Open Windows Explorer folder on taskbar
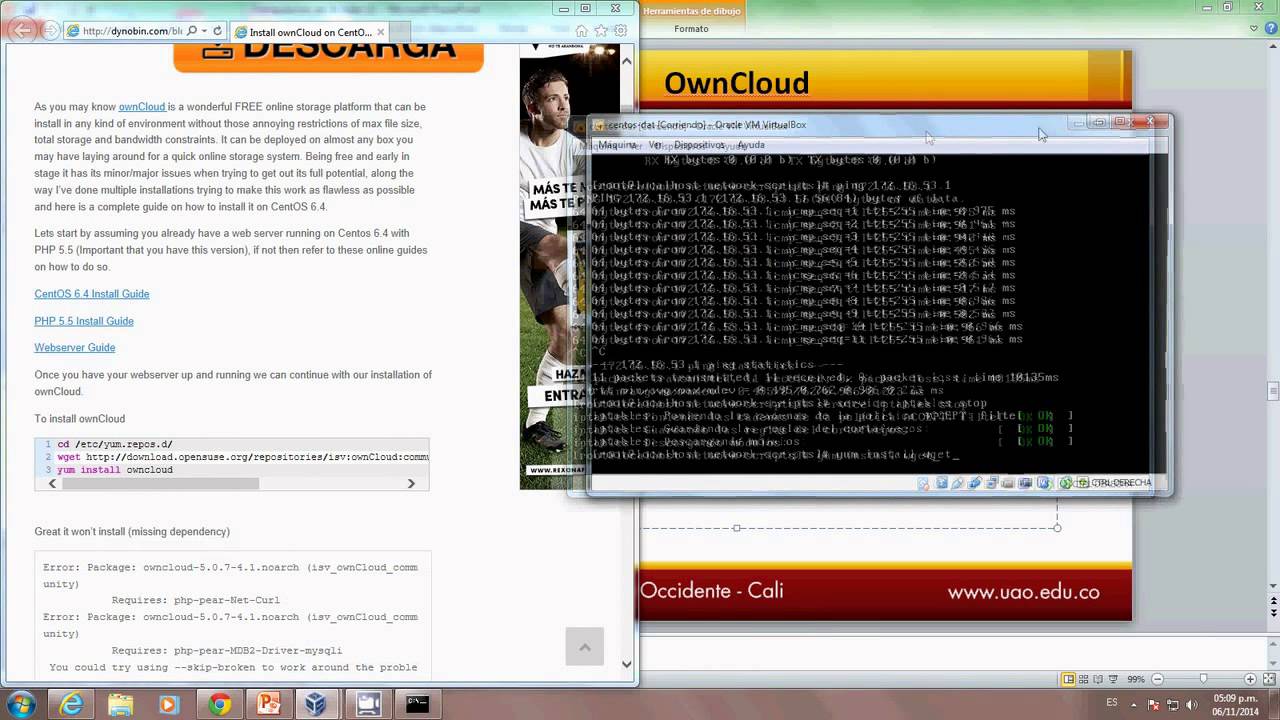The width and height of the screenshot is (1280, 720). (120, 705)
